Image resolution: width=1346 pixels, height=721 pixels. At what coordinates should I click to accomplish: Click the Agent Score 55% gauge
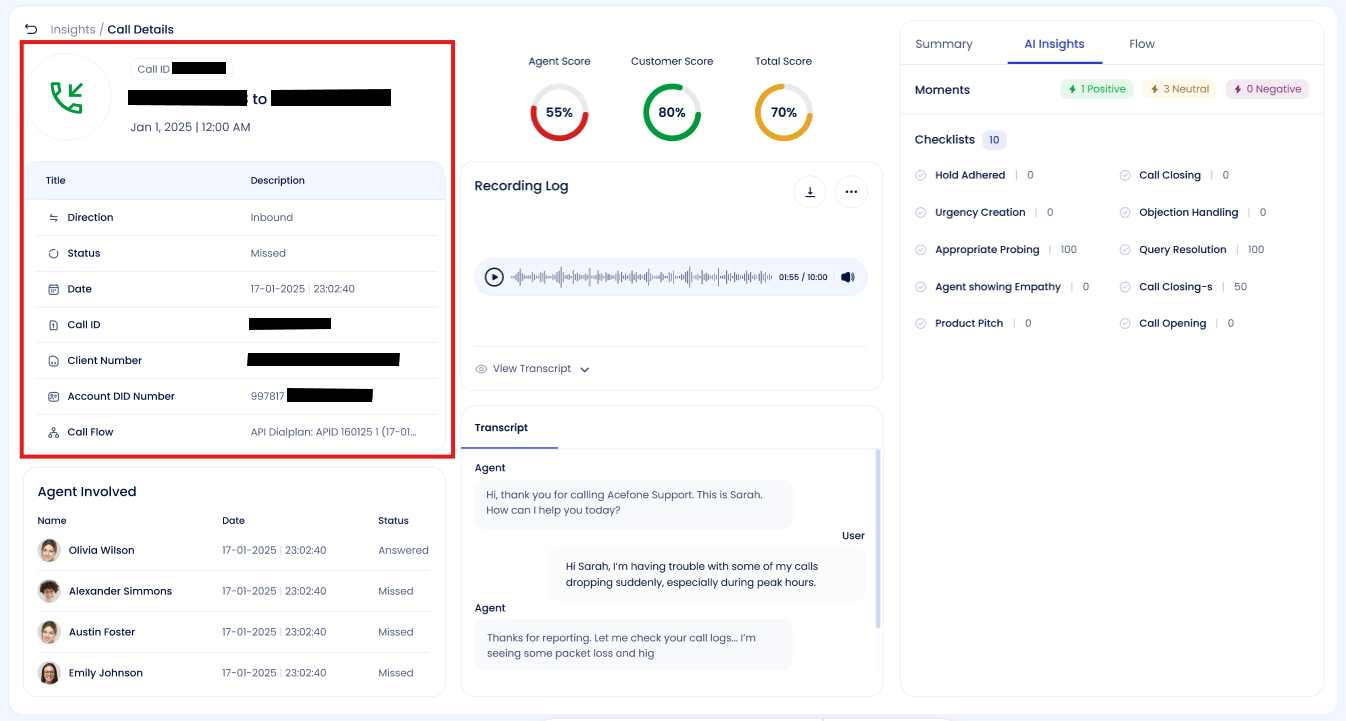tap(559, 112)
